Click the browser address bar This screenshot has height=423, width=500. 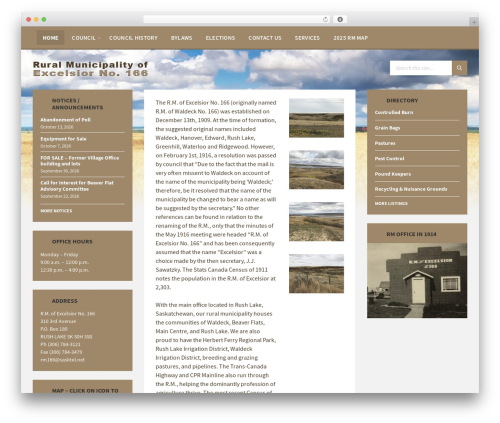click(237, 20)
